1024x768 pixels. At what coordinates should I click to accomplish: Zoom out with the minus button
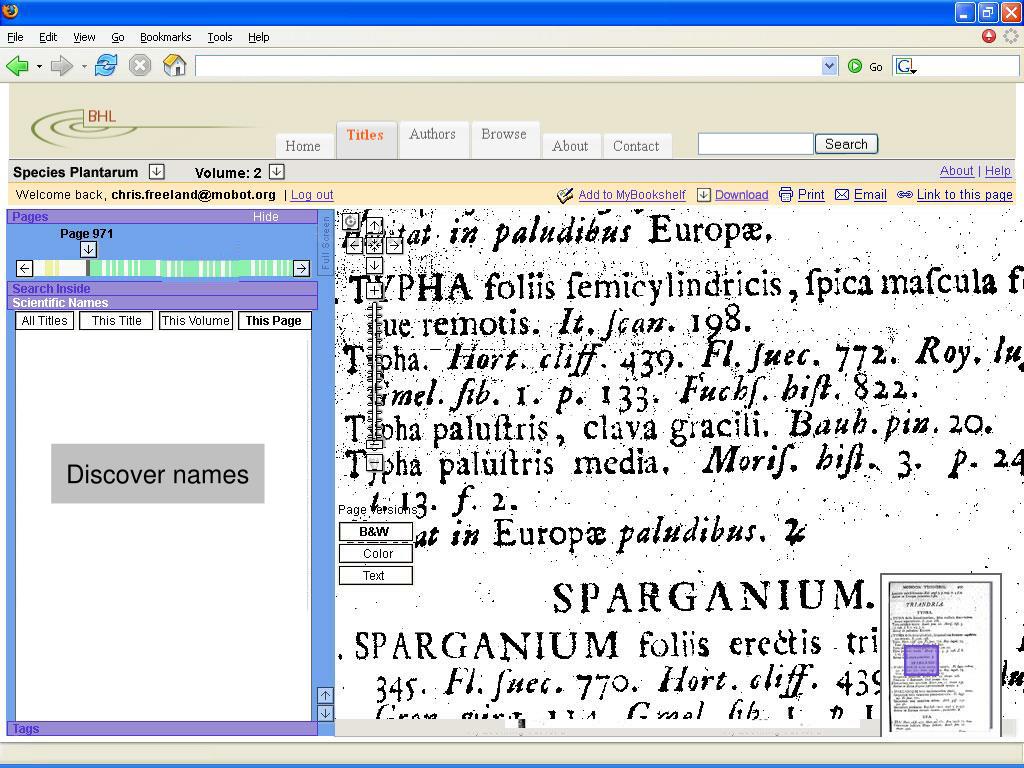(374, 463)
